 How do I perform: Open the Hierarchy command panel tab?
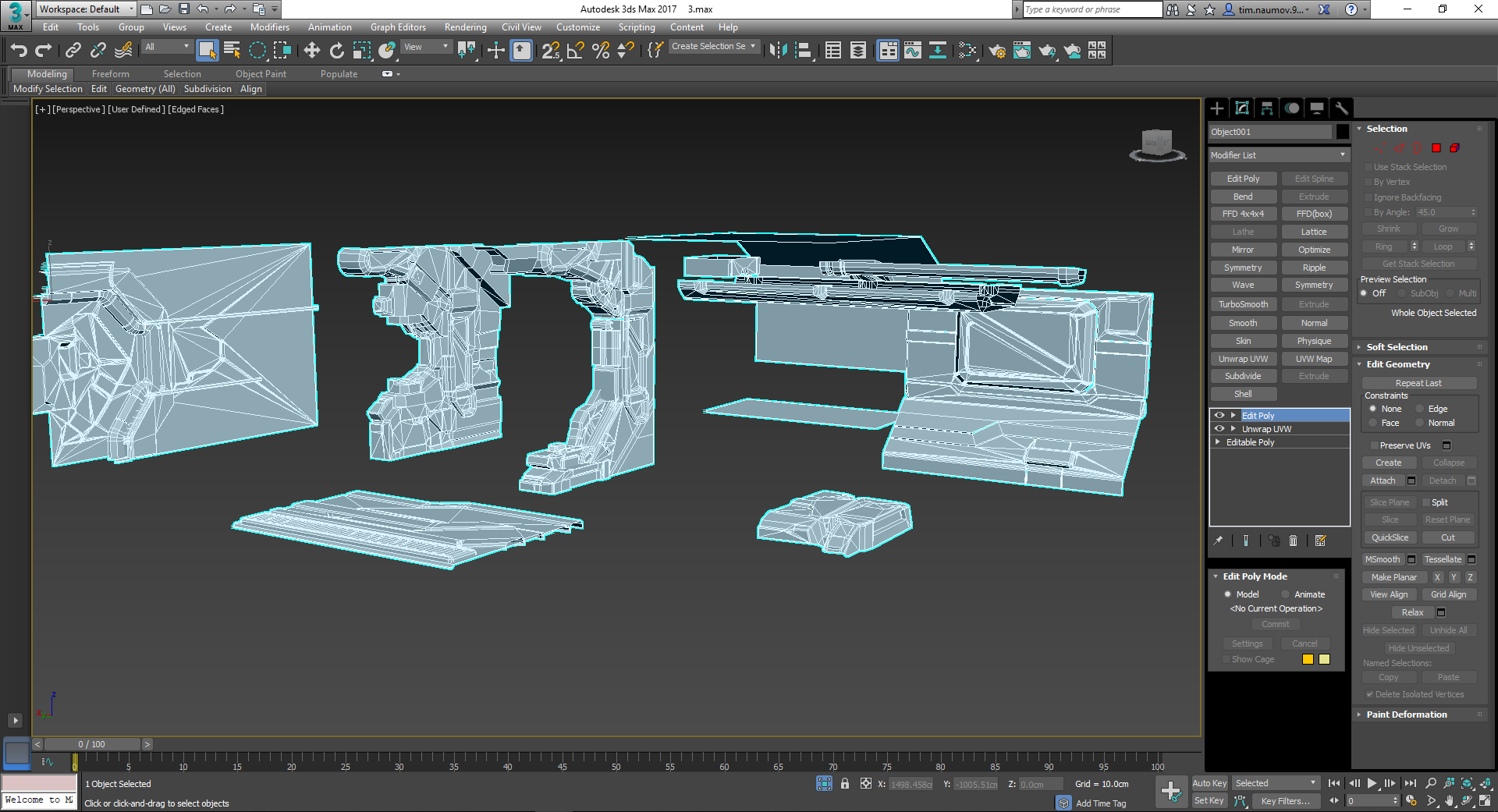pos(1267,108)
